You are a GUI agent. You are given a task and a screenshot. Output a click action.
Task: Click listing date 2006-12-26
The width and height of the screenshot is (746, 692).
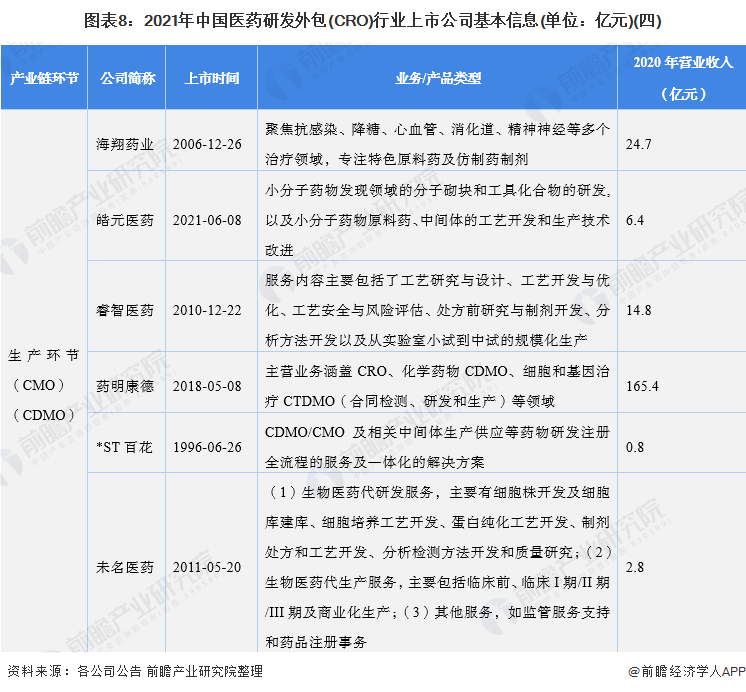tap(207, 144)
